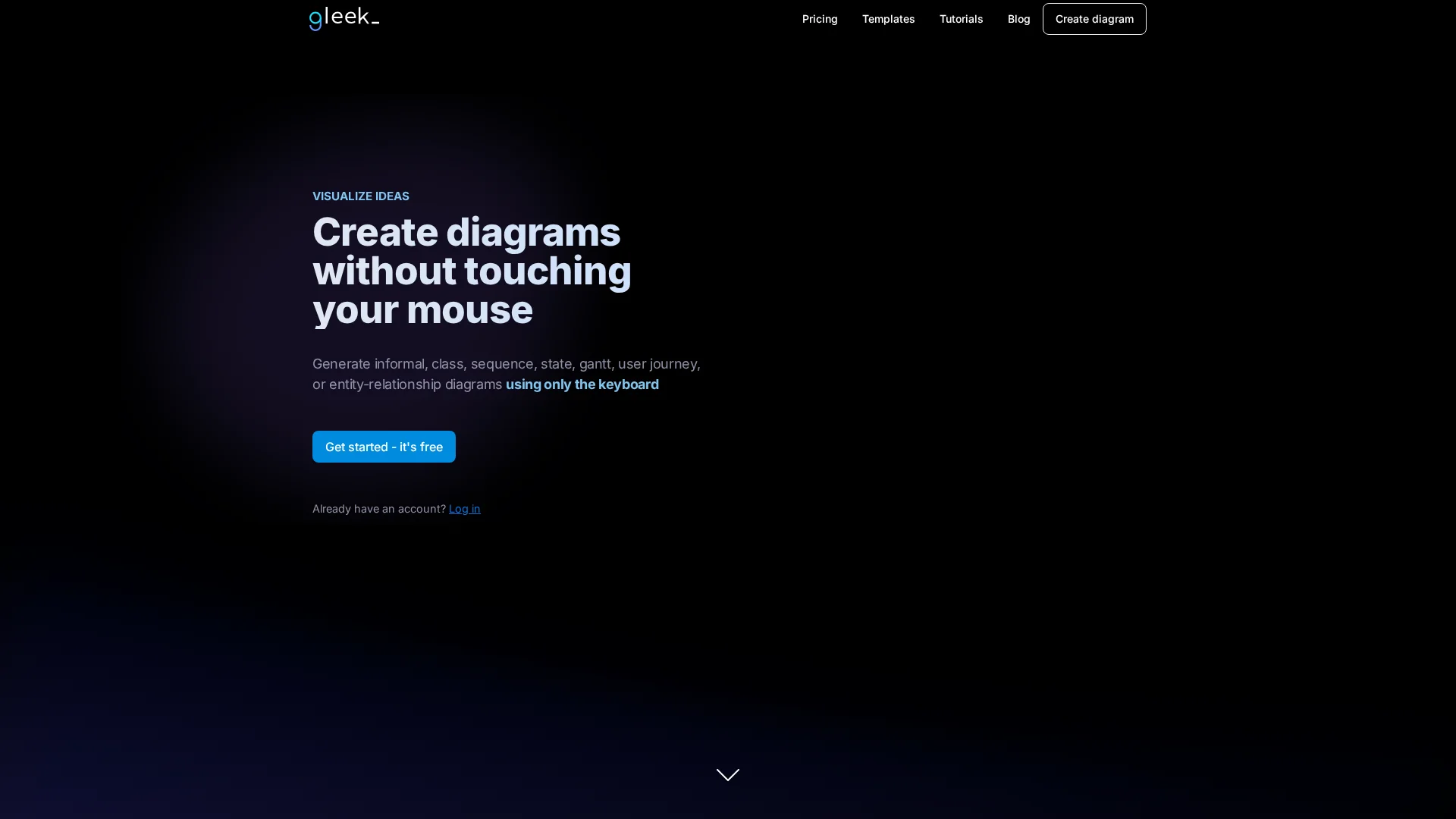
Task: Click the VISUALIZE IDEAS label
Action: click(360, 196)
